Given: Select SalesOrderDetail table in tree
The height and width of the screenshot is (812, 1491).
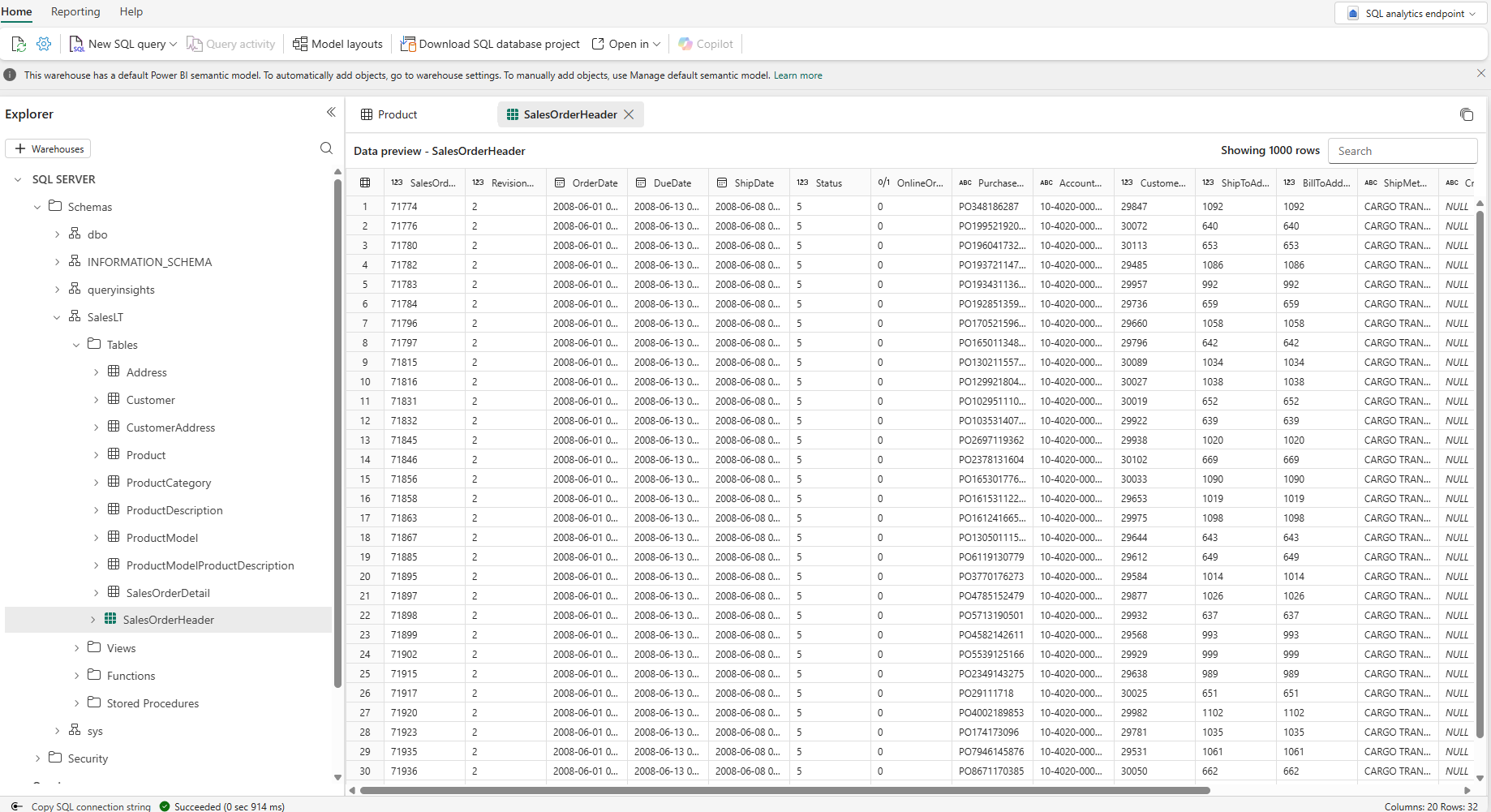Looking at the screenshot, I should point(168,593).
